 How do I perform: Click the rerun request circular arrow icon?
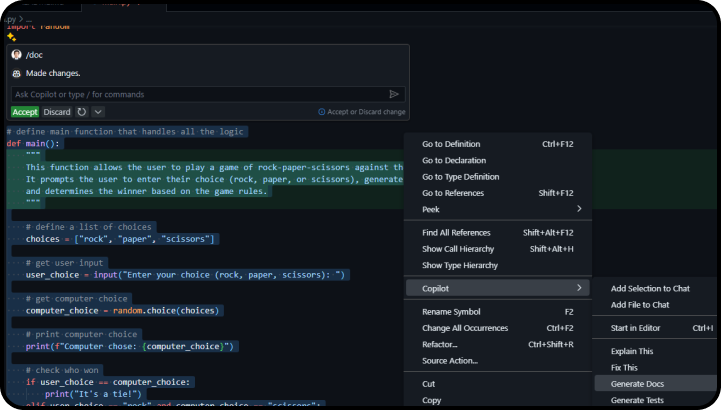click(82, 112)
